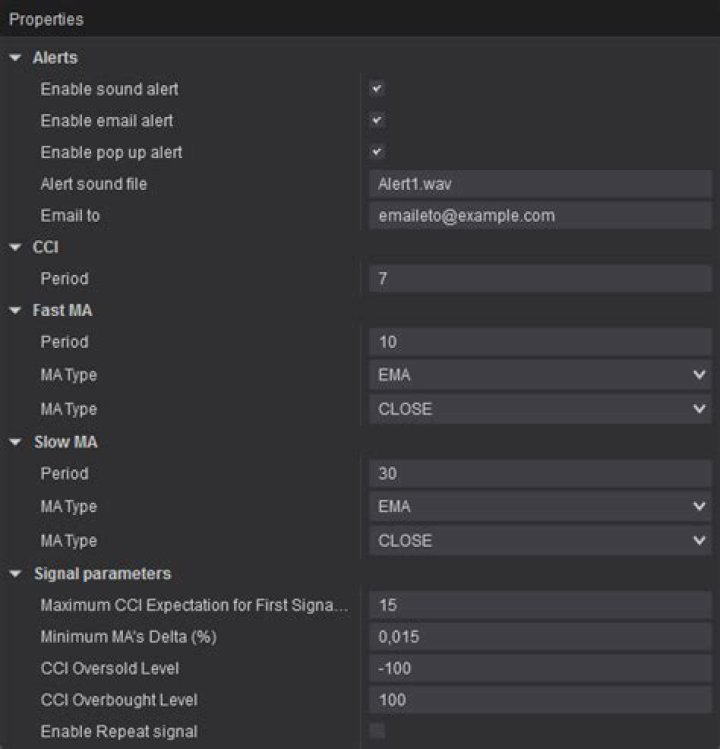
Task: Collapse the CCI section
Action: click(x=15, y=247)
